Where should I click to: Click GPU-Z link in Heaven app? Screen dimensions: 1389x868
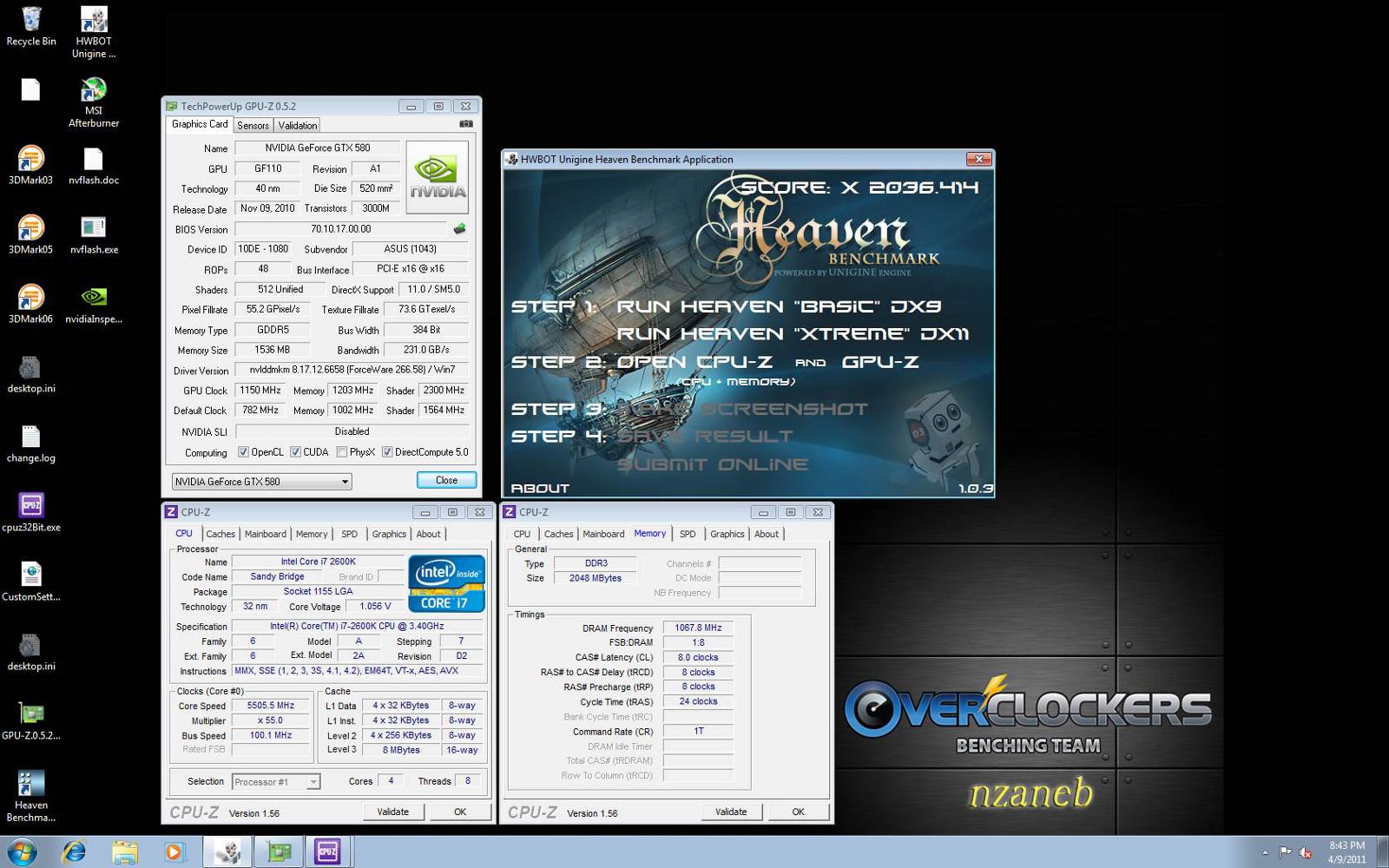point(880,362)
